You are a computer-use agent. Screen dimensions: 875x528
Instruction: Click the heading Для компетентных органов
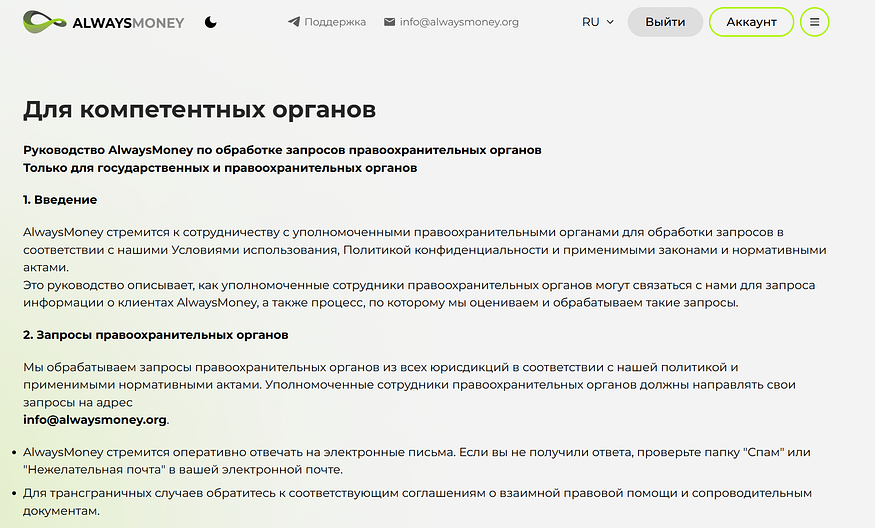click(199, 109)
